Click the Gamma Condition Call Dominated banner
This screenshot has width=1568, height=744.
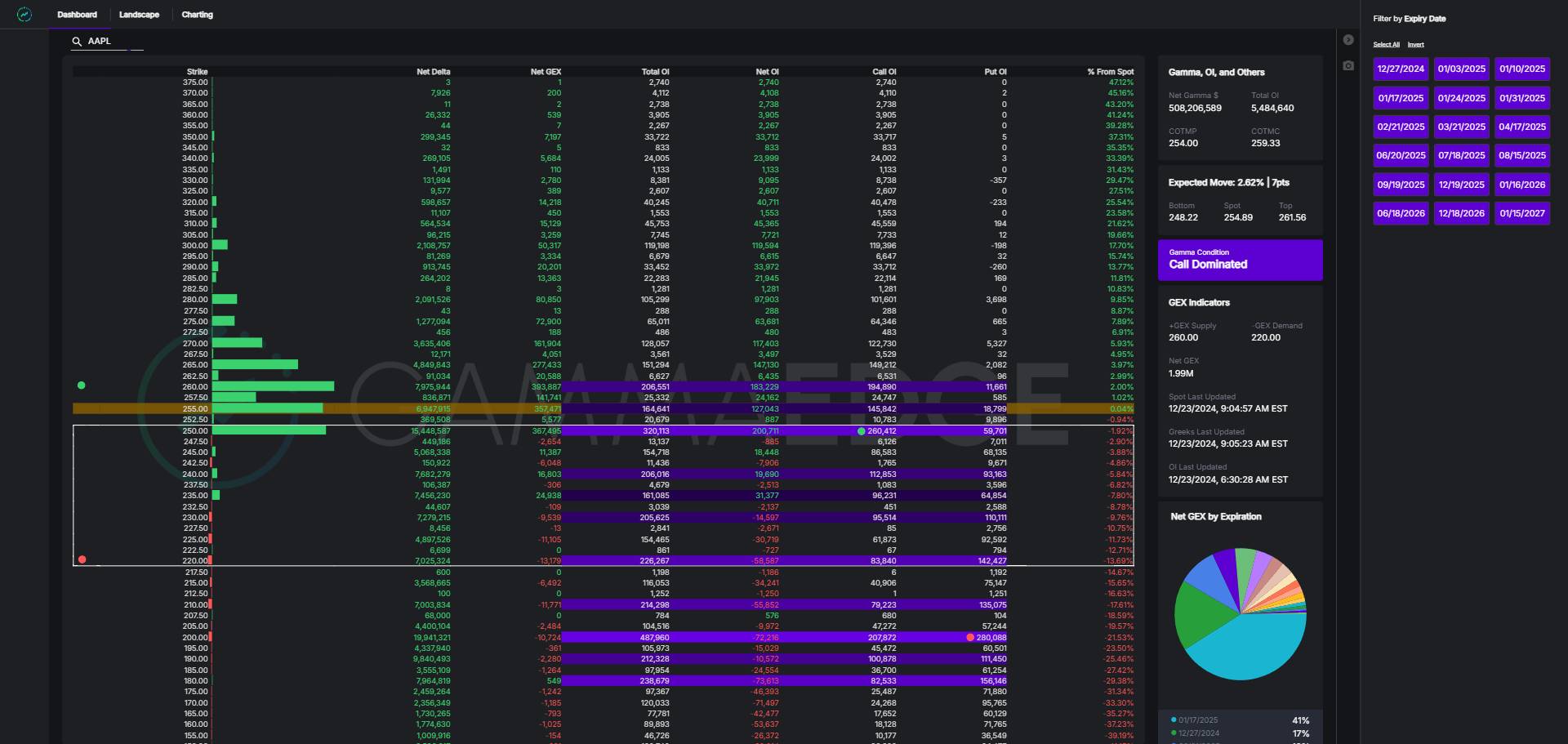1240,260
